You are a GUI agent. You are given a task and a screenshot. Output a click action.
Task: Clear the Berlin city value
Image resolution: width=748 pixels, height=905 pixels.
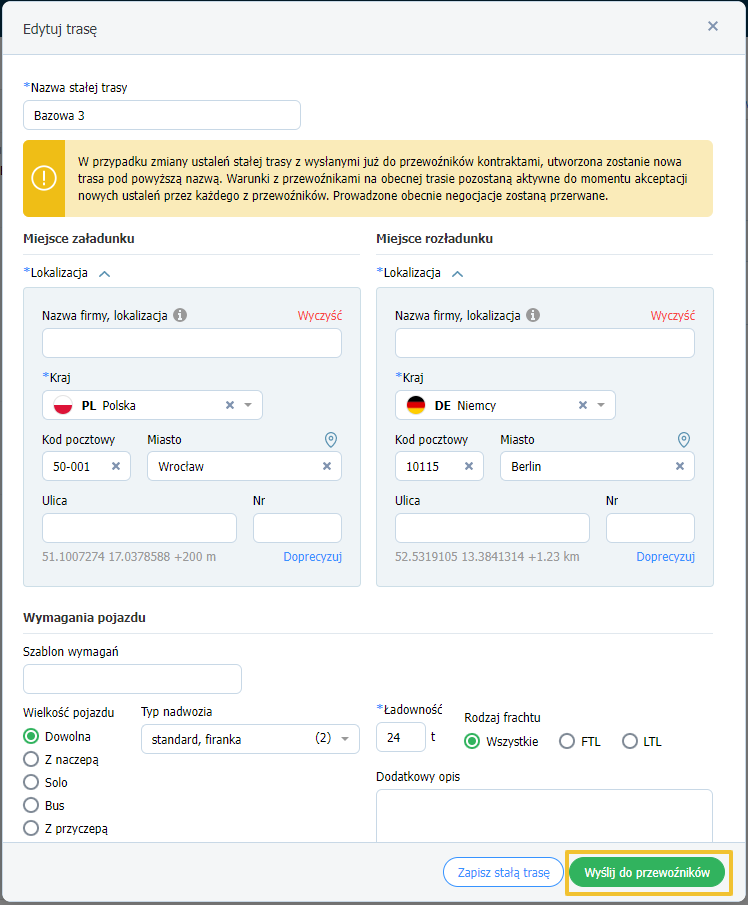680,466
